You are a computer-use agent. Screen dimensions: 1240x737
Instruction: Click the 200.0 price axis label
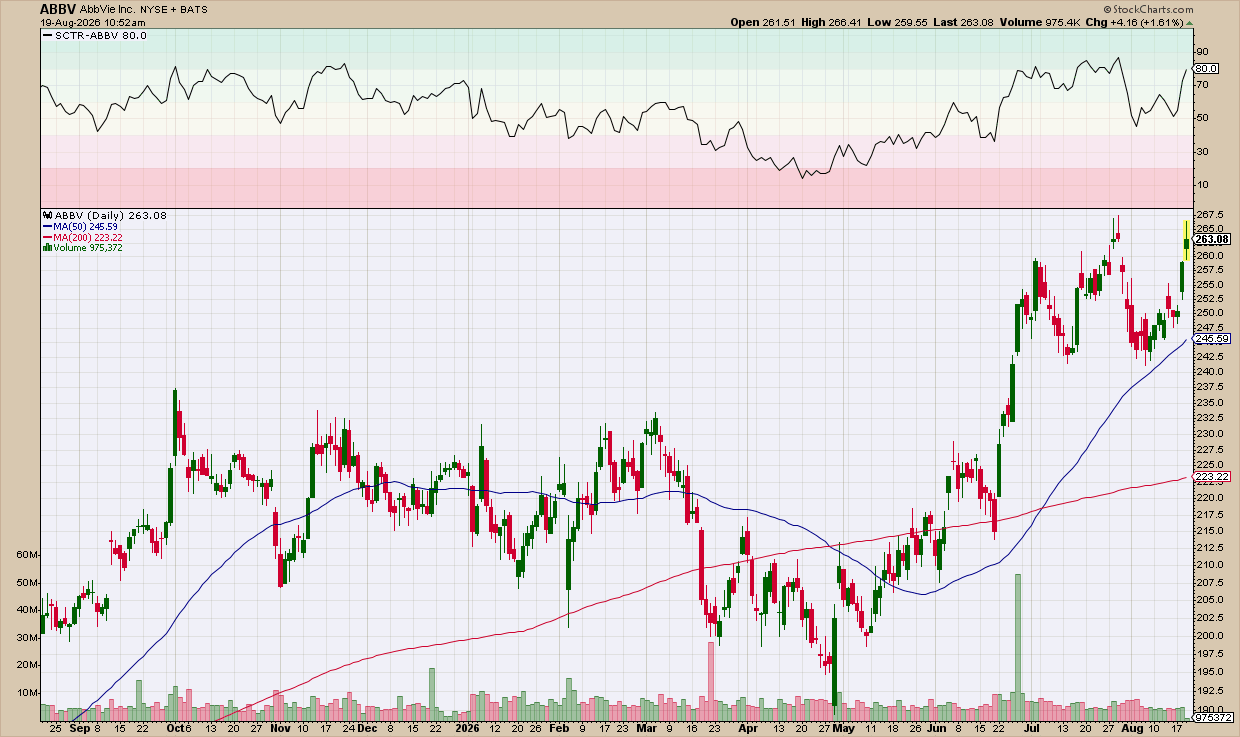click(1210, 636)
